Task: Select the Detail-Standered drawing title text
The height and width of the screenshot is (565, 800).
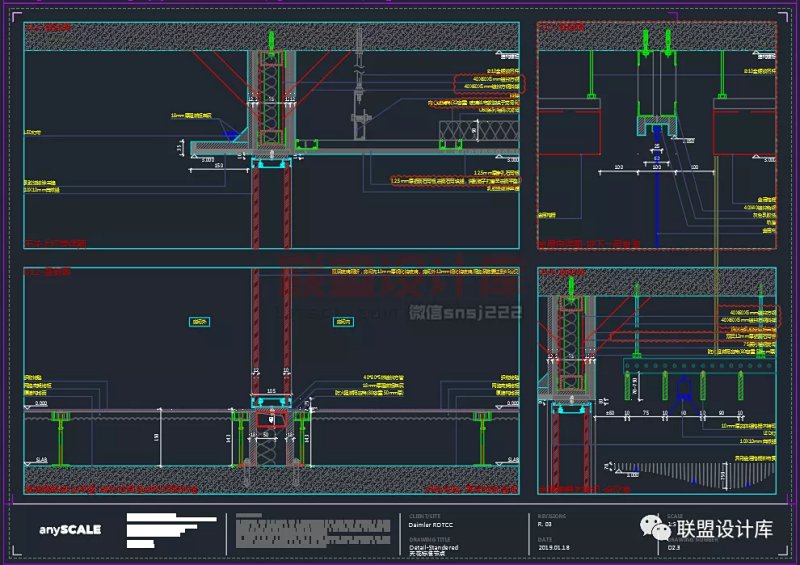Action: [433, 547]
